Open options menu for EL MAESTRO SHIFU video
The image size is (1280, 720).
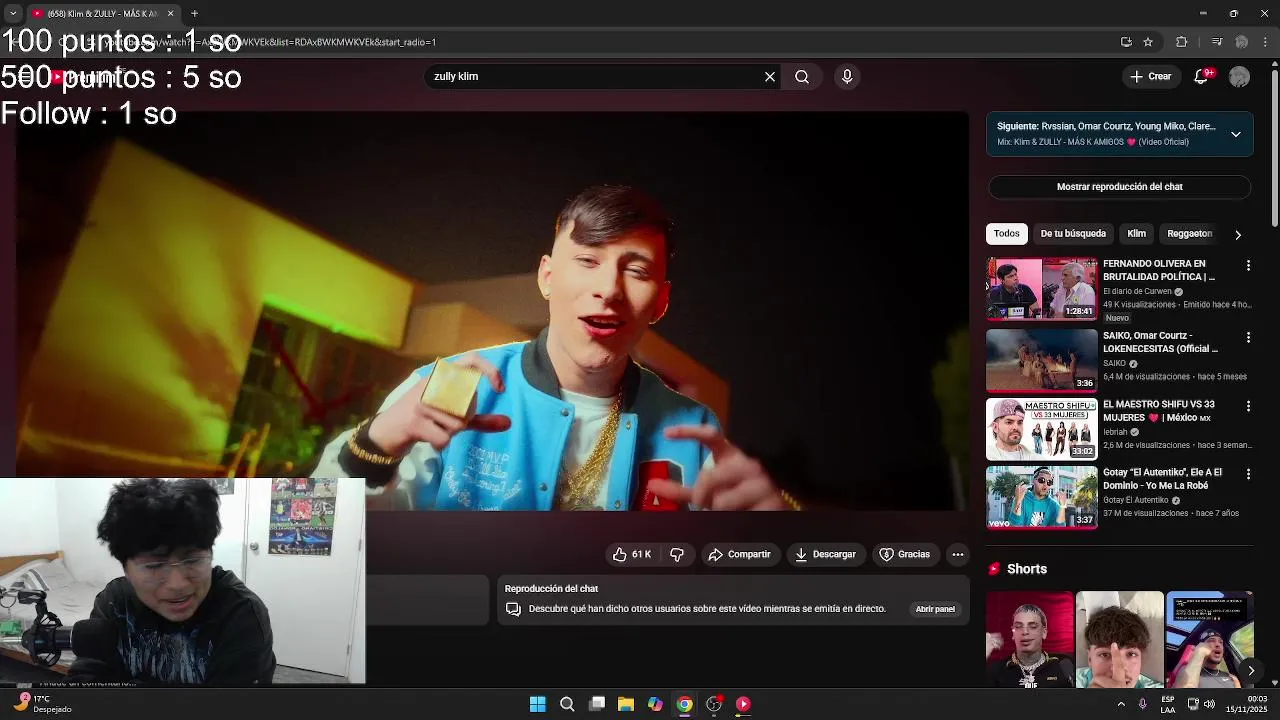(1248, 406)
